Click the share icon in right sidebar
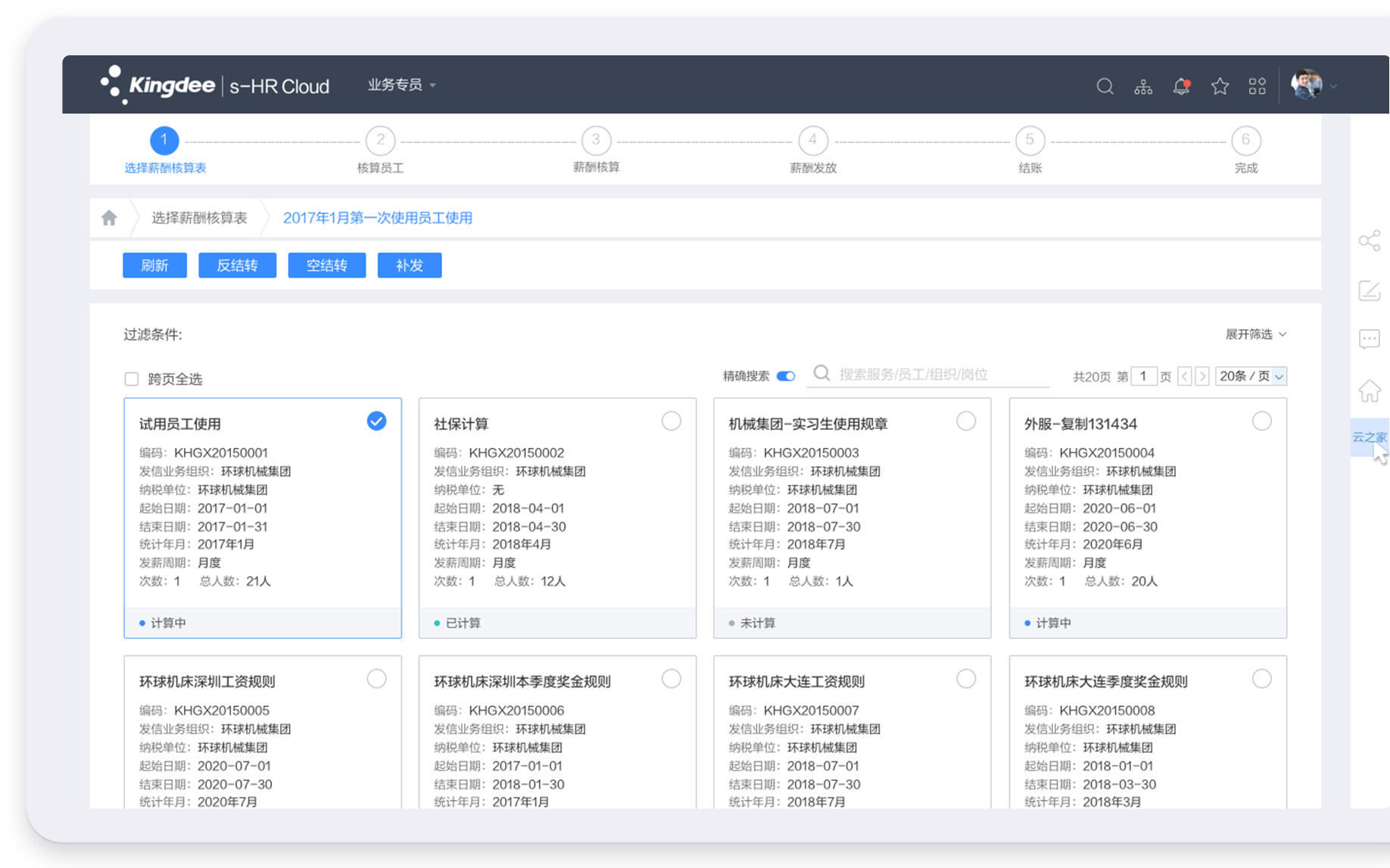Viewport: 1390px width, 868px height. (1369, 241)
